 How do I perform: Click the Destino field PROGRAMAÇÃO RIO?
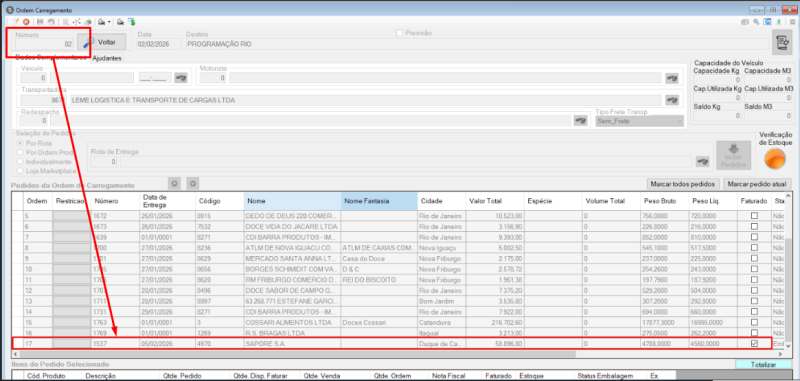click(477, 44)
